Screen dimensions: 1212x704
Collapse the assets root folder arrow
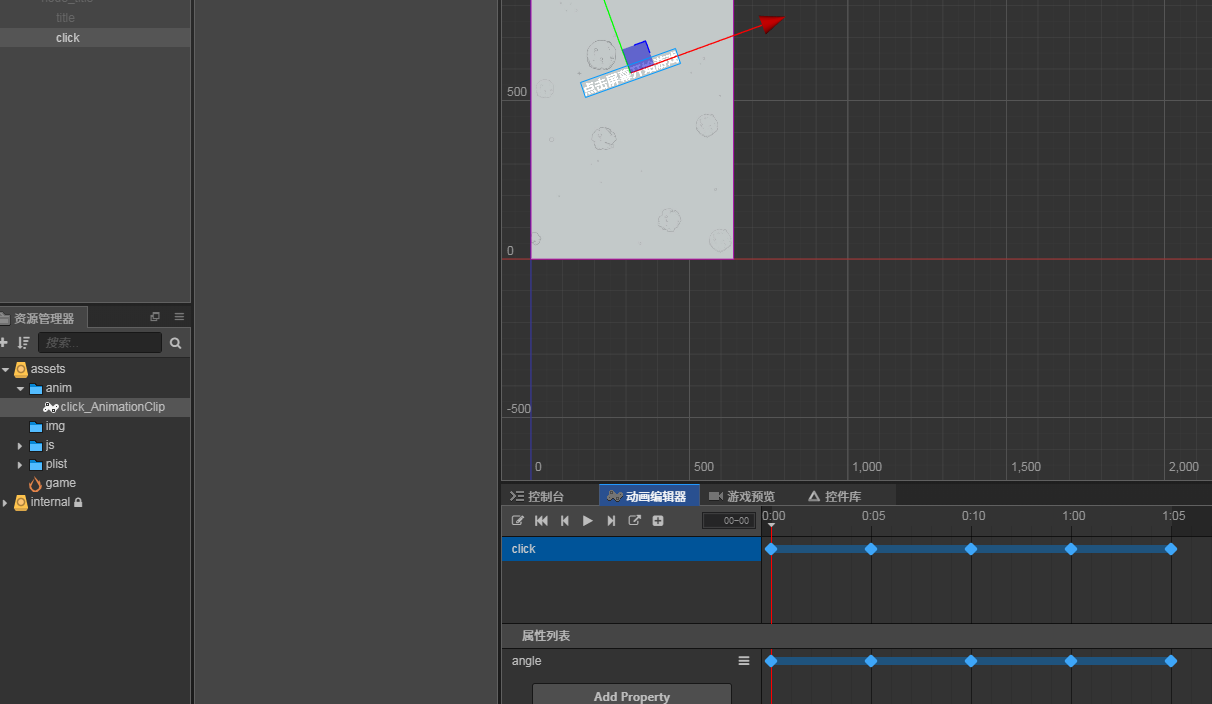5,369
